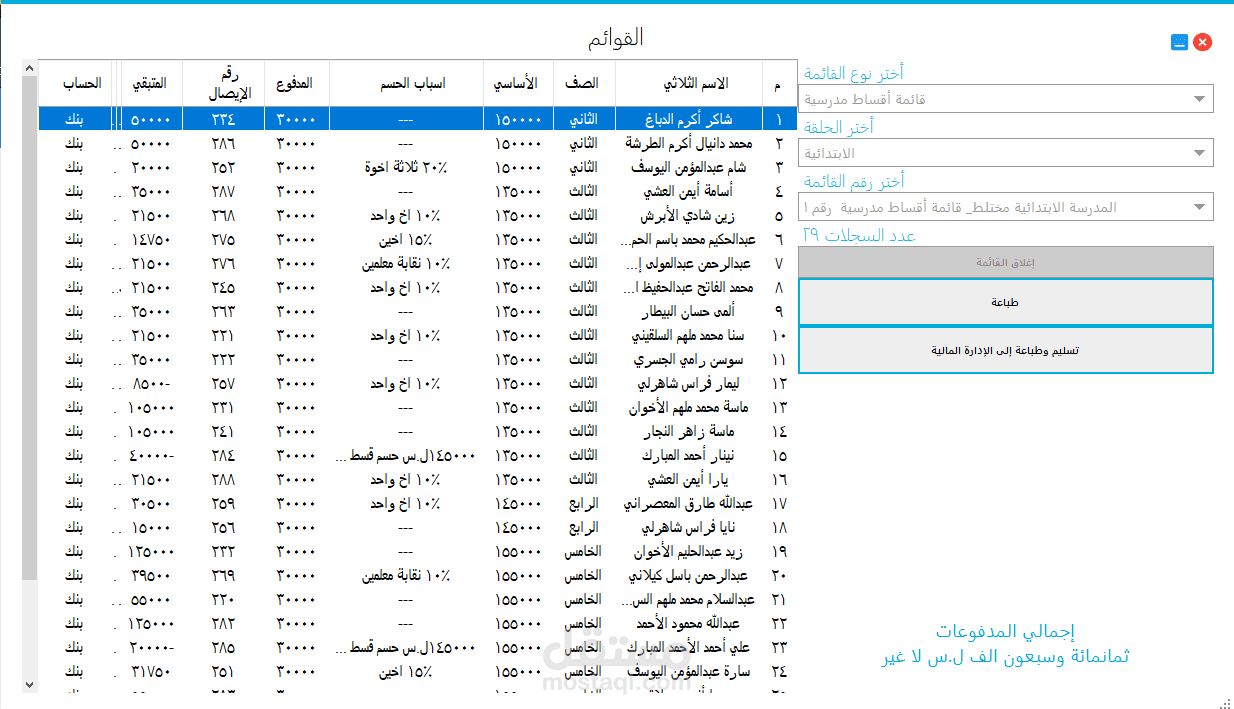Select the name سنا محمد ملهم السلقيني
This screenshot has width=1234, height=709.
[x=690, y=335]
